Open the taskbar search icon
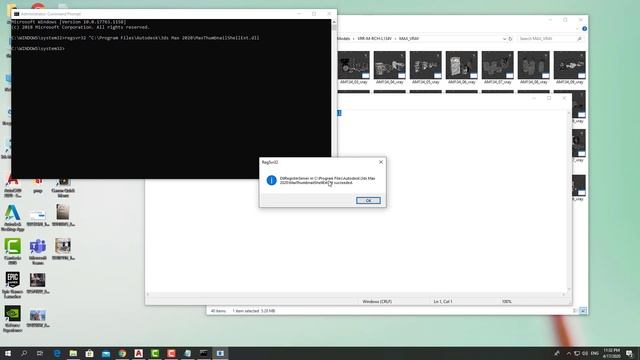This screenshot has height=360, width=640. (24, 353)
